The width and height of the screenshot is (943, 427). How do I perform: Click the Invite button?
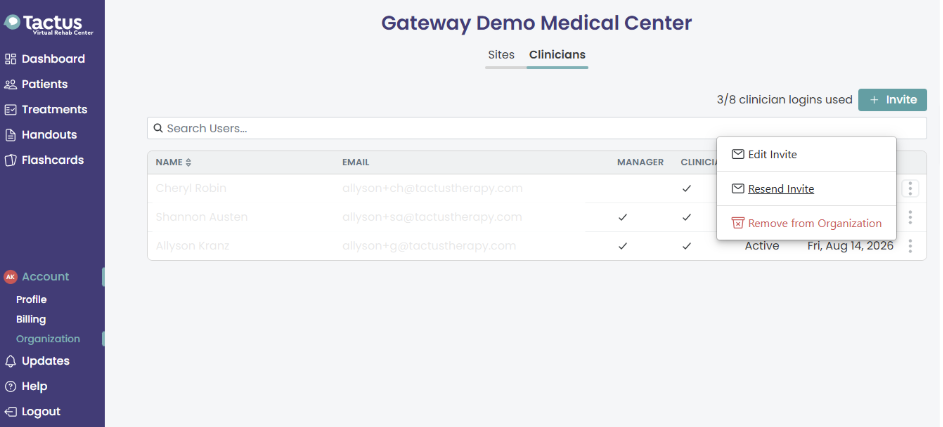[x=892, y=100]
